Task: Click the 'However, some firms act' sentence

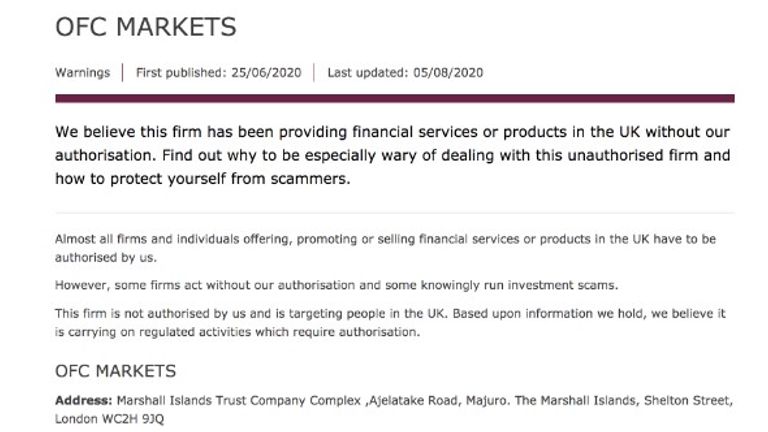Action: (x=336, y=285)
